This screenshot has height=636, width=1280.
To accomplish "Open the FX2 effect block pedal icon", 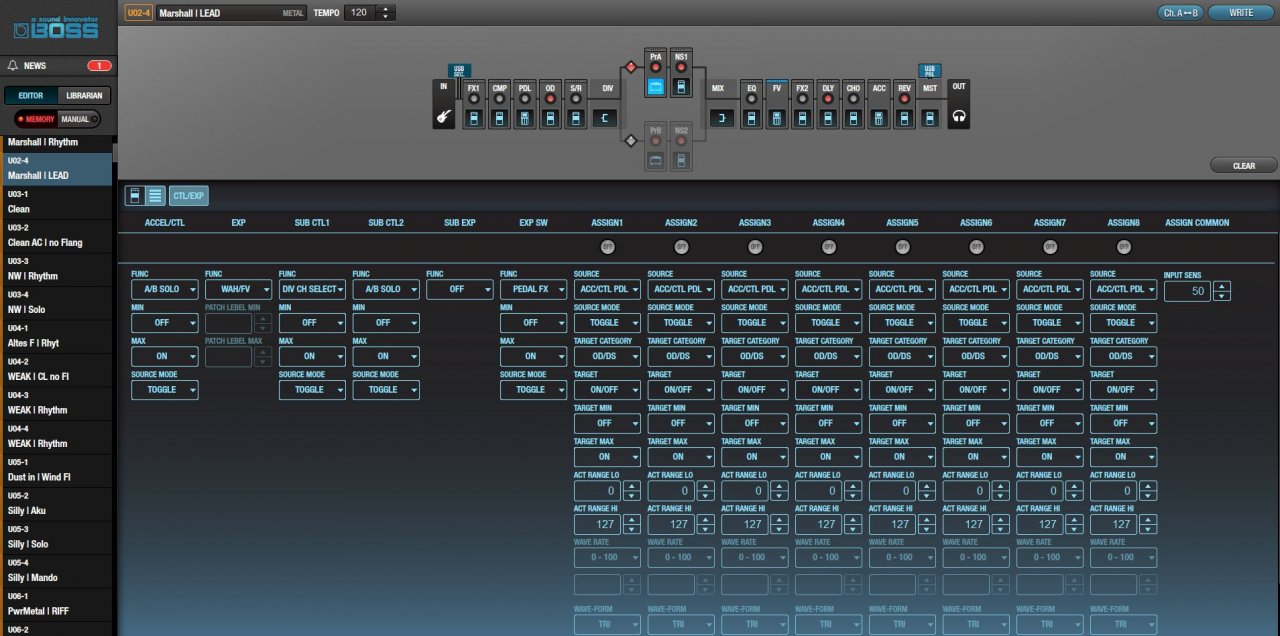I will pos(802,119).
